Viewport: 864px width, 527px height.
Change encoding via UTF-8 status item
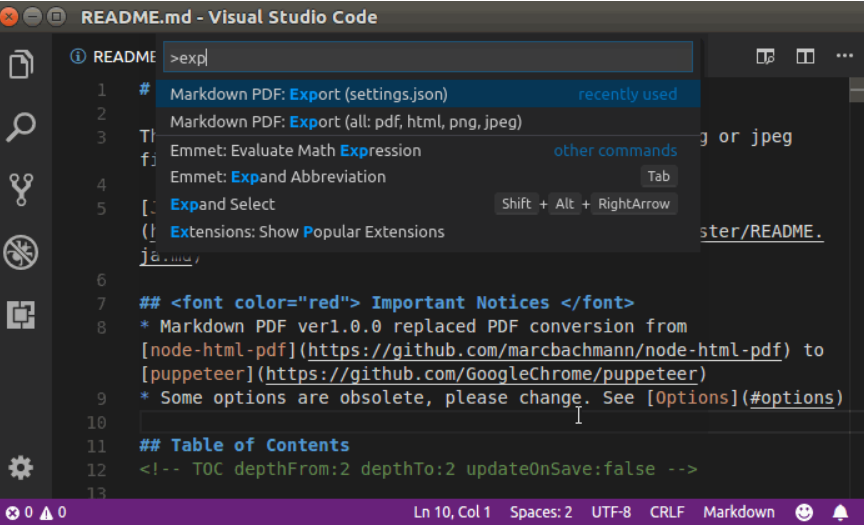611,513
